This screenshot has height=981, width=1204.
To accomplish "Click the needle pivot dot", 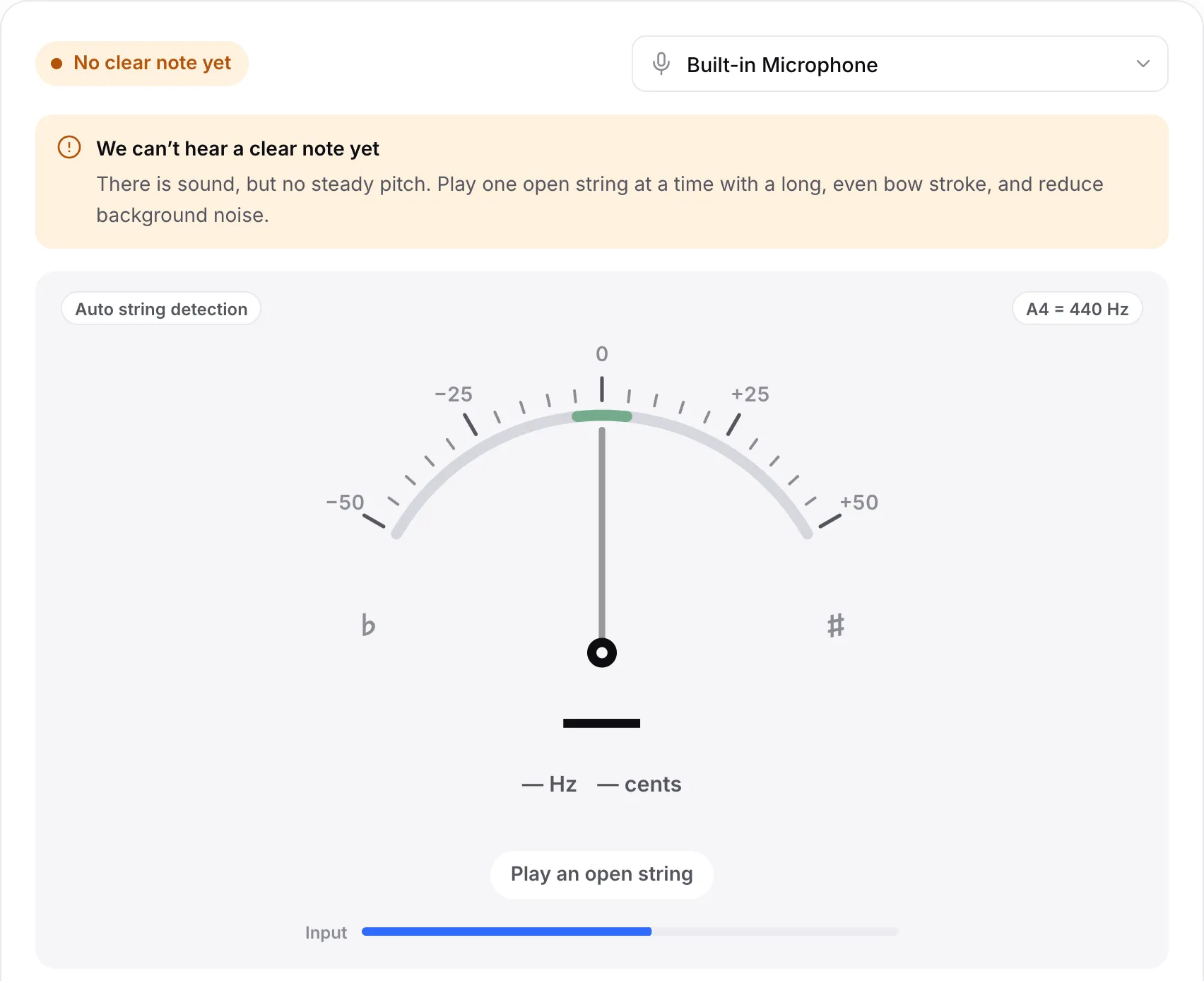I will [602, 652].
